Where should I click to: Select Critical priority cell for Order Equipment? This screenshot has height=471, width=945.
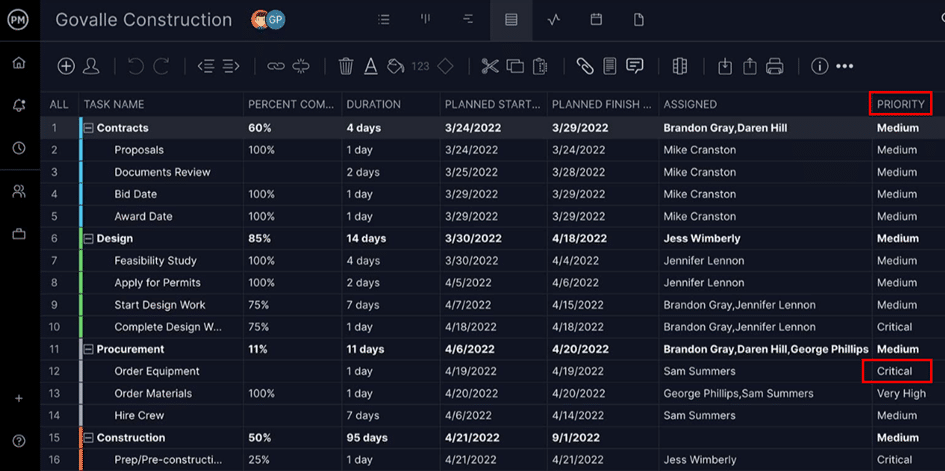896,371
